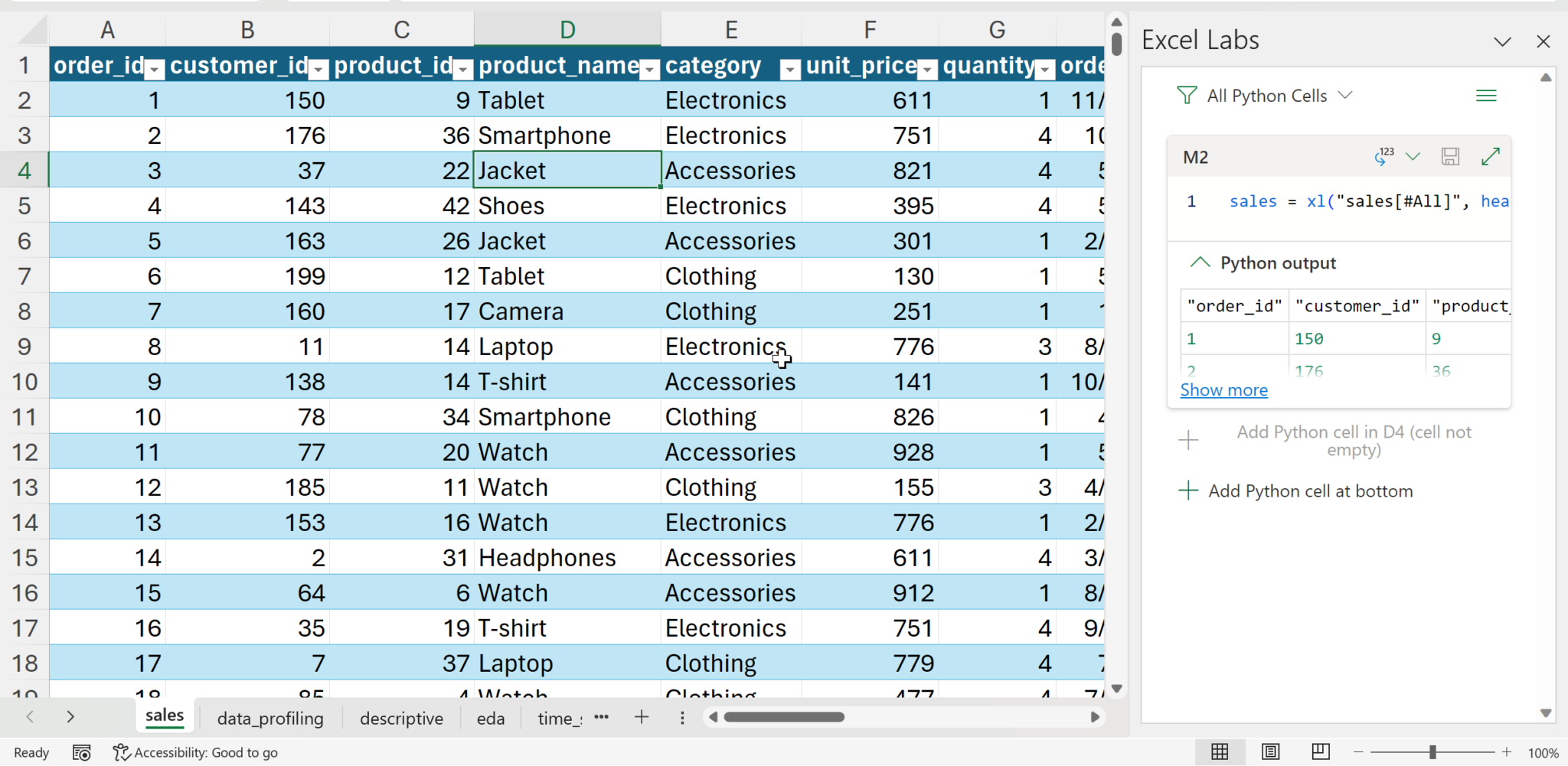
Task: Open the descriptive sheet tab
Action: pos(401,719)
